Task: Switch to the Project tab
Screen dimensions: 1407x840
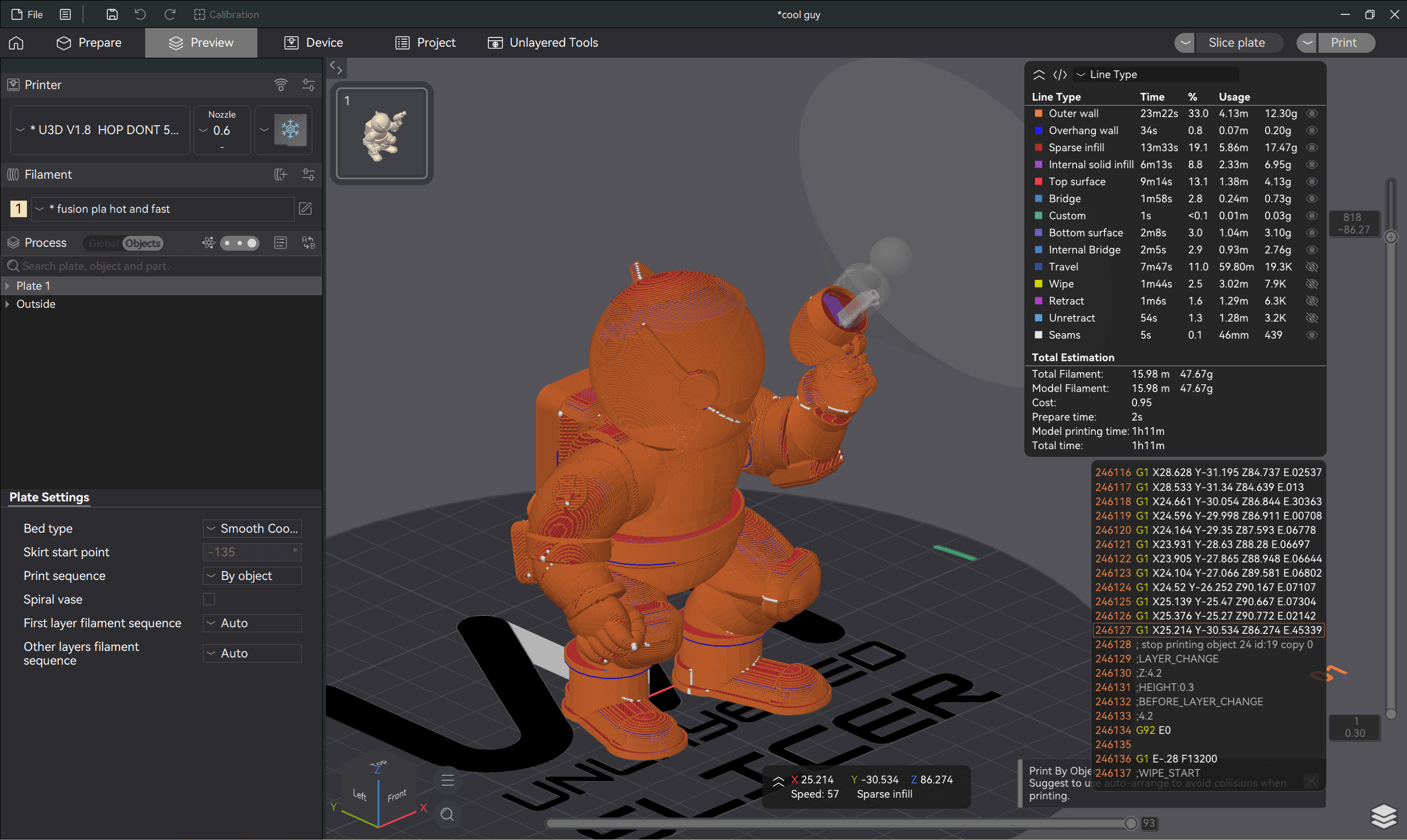Action: pyautogui.click(x=425, y=43)
